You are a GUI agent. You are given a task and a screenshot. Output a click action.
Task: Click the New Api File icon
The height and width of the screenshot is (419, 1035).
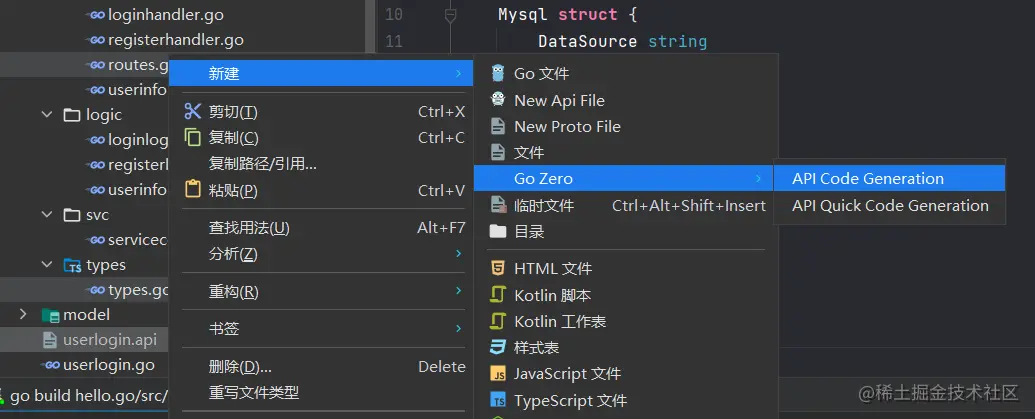click(498, 100)
